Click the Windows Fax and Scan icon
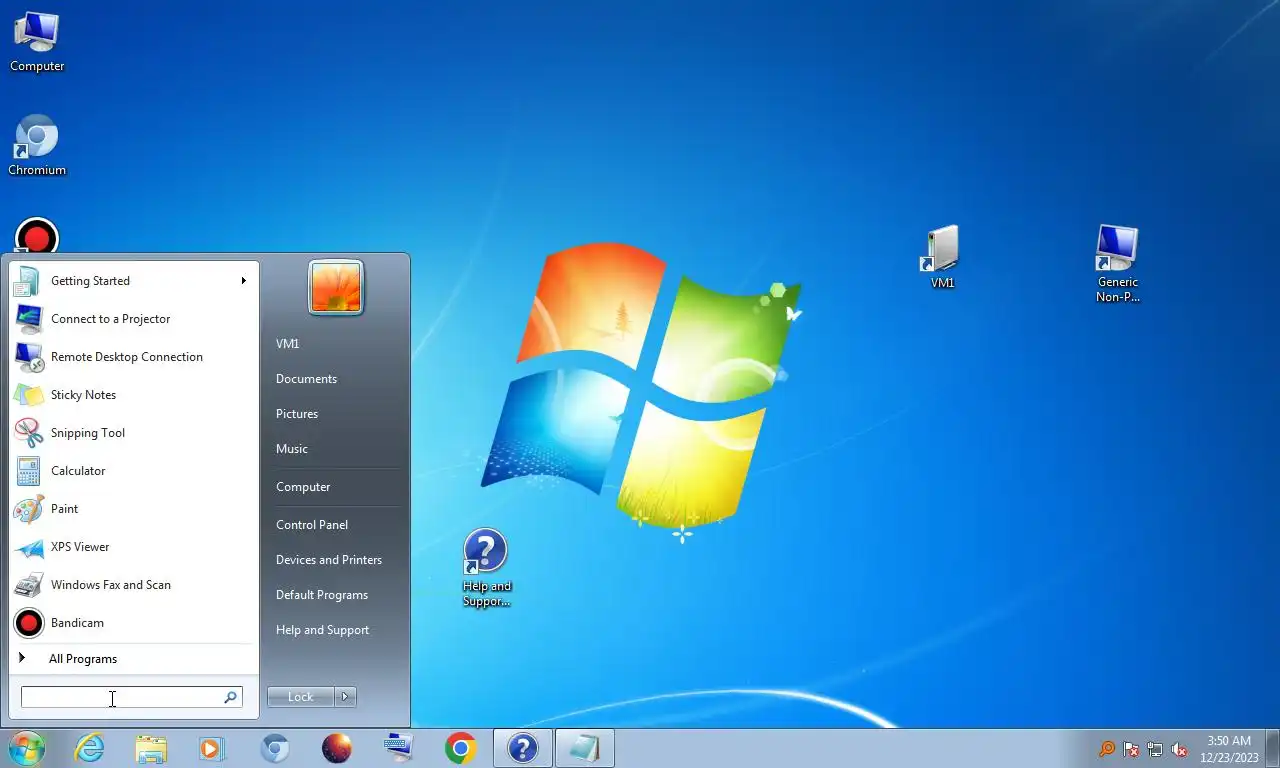The height and width of the screenshot is (768, 1280). (x=28, y=585)
